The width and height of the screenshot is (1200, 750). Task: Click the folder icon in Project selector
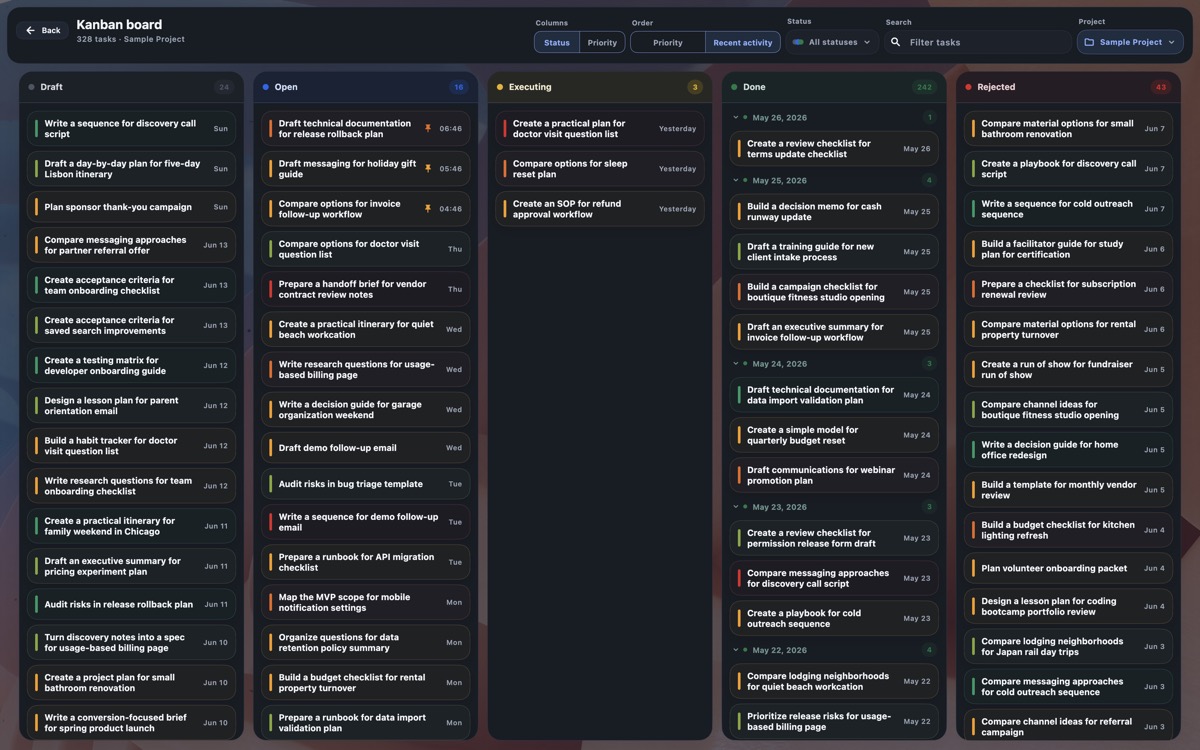click(x=1089, y=42)
